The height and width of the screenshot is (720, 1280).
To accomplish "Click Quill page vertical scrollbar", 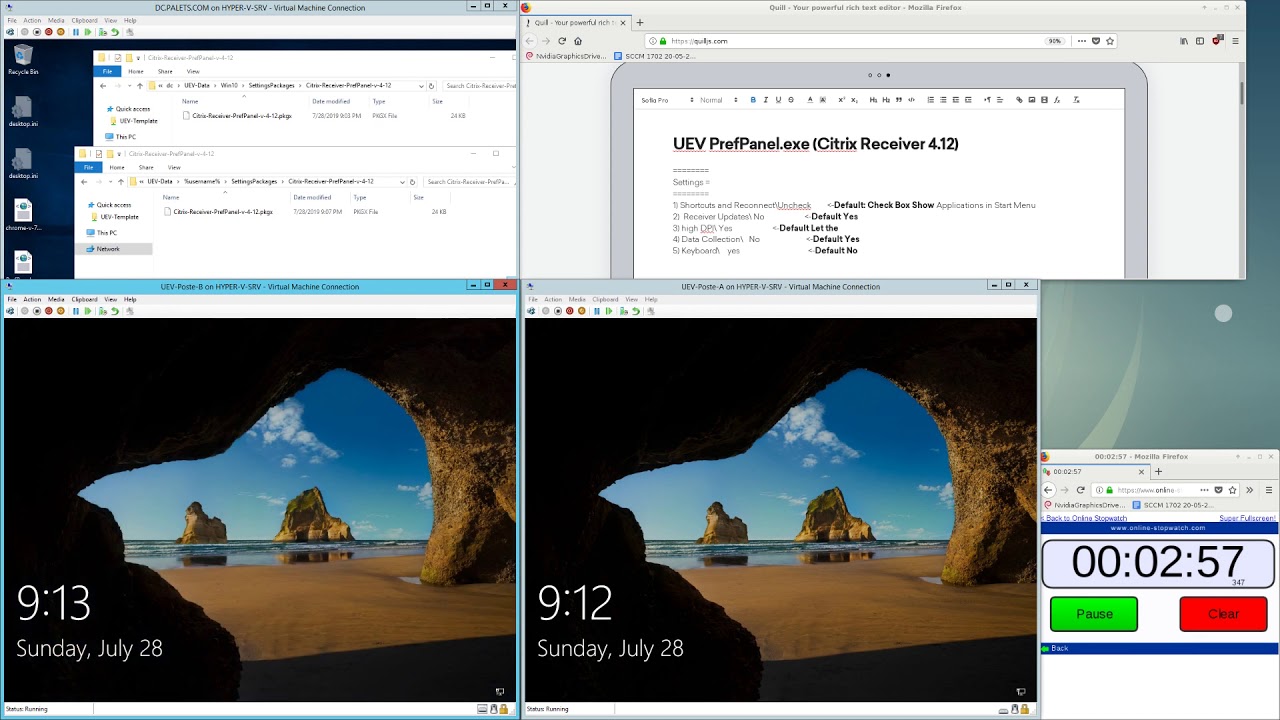I will point(1241,92).
